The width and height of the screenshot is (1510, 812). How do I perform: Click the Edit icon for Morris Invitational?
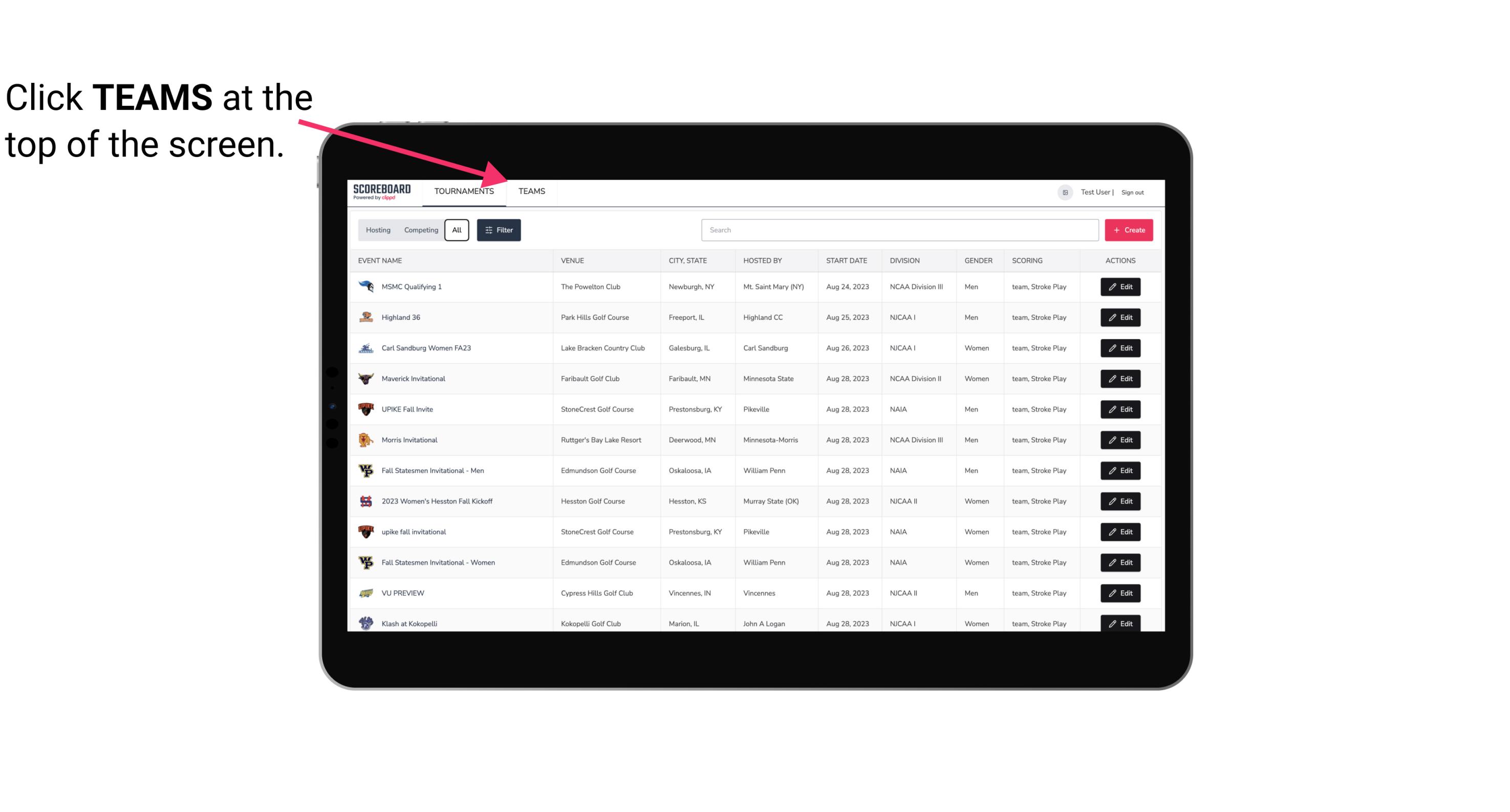tap(1120, 439)
